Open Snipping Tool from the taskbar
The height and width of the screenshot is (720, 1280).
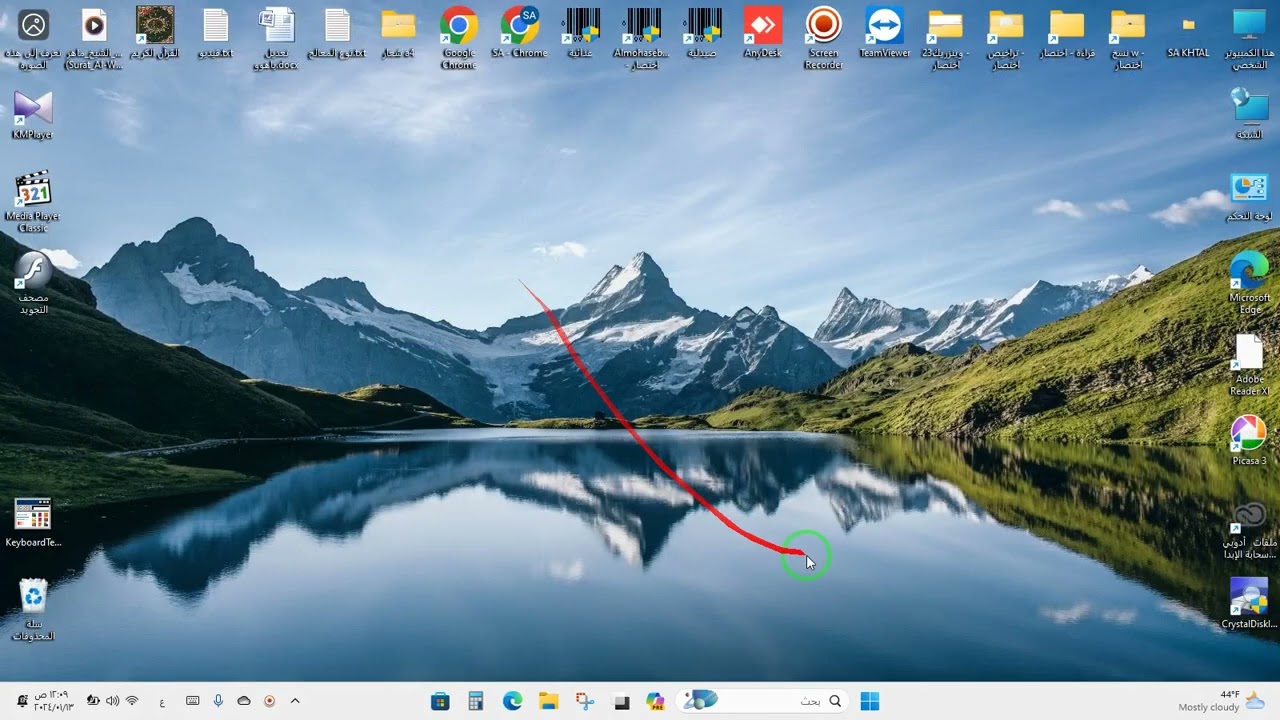coord(585,701)
